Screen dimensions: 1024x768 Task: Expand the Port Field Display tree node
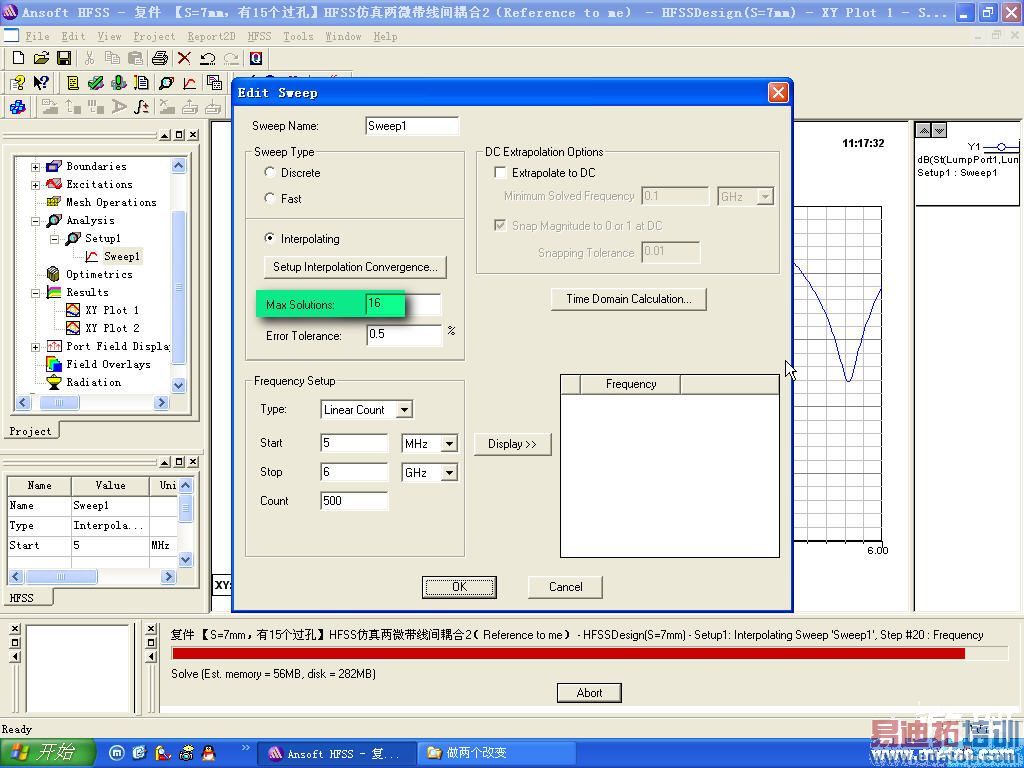click(x=36, y=347)
